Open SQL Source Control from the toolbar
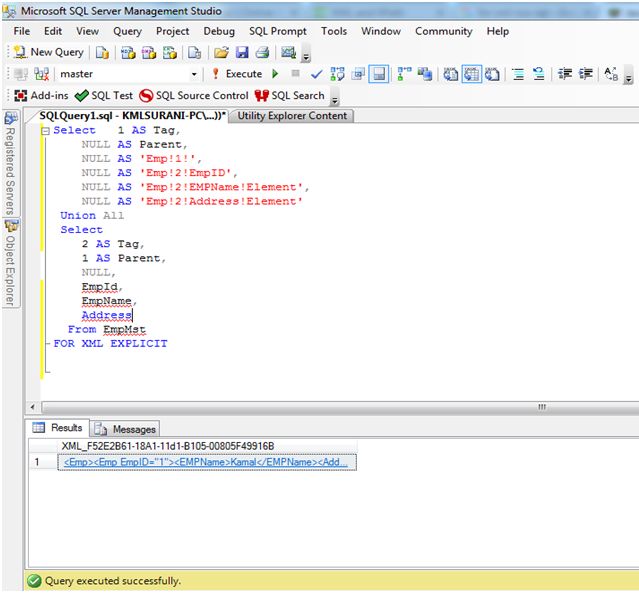Image resolution: width=639 pixels, height=593 pixels. 194,96
